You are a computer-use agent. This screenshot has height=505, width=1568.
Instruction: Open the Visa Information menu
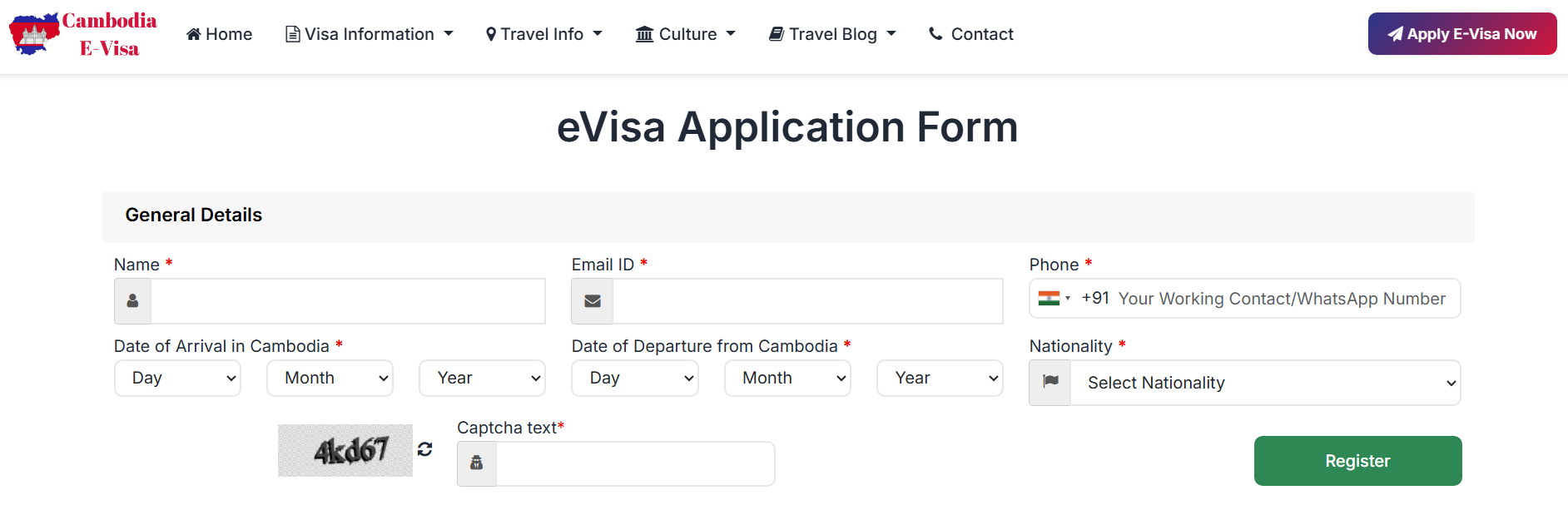[x=370, y=34]
